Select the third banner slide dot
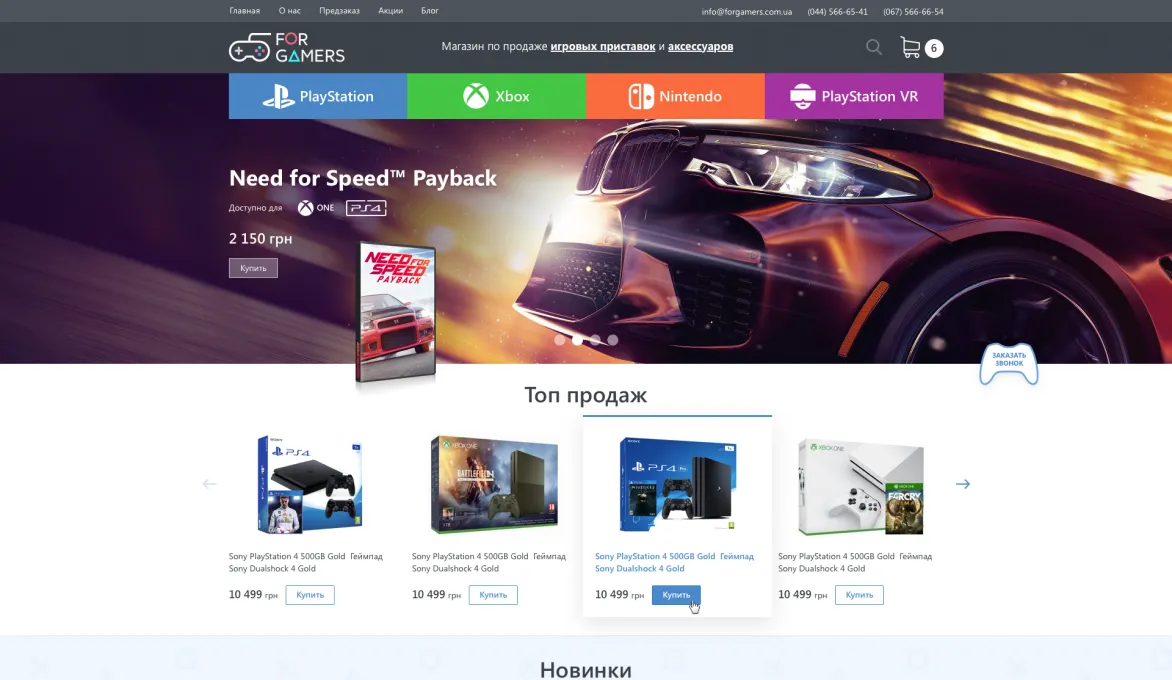 pos(595,340)
